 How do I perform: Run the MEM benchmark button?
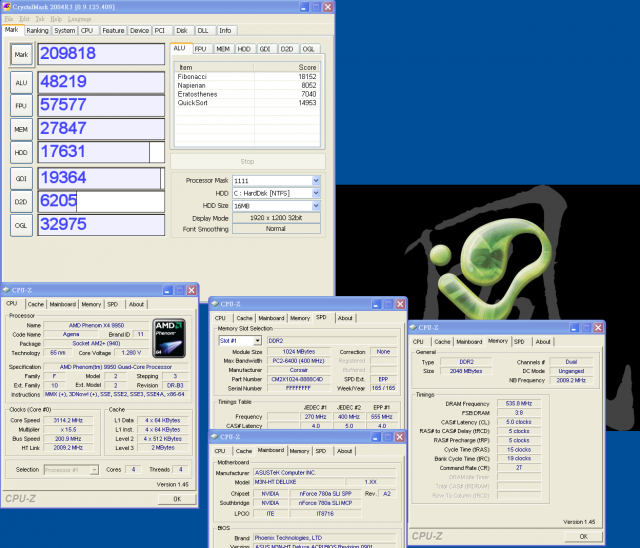point(21,129)
